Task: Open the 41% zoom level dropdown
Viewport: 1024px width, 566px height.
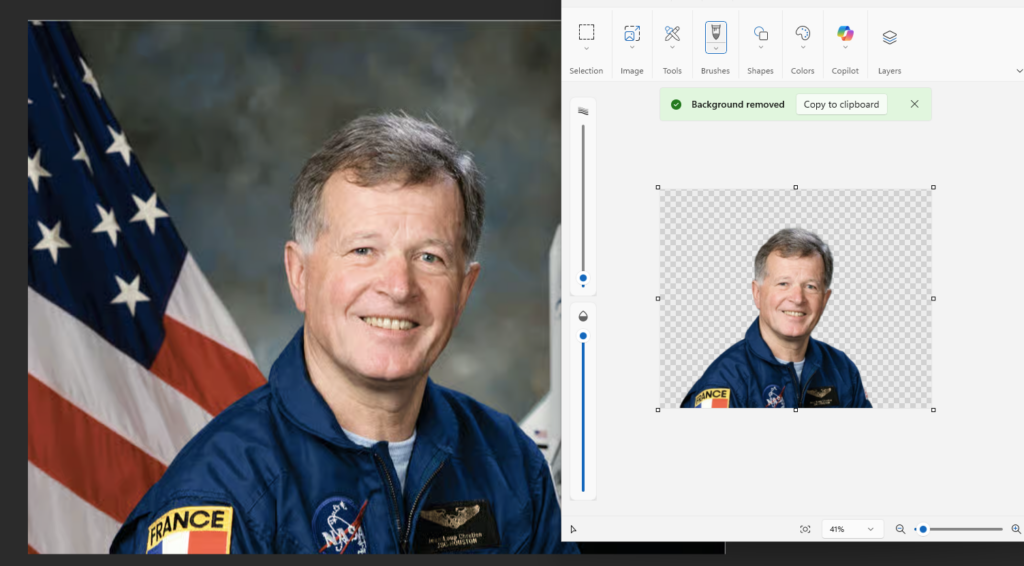Action: tap(850, 529)
